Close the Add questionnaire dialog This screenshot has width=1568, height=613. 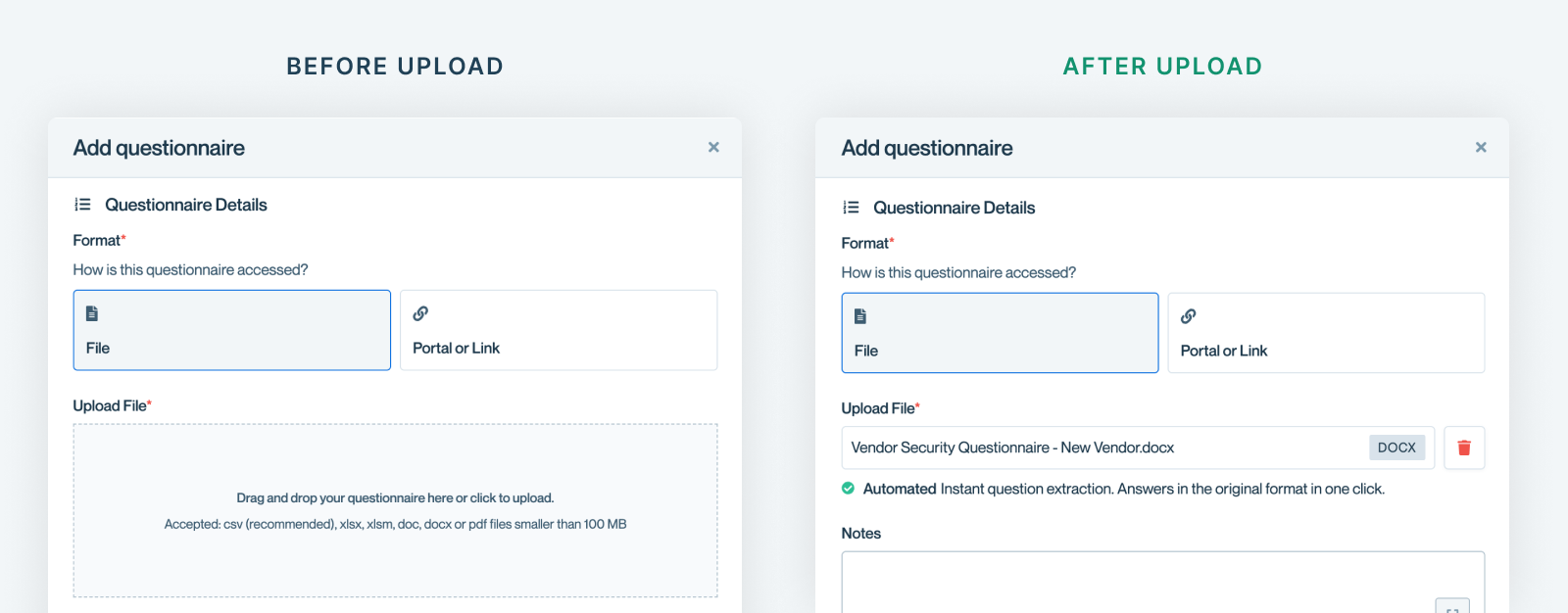pos(713,147)
